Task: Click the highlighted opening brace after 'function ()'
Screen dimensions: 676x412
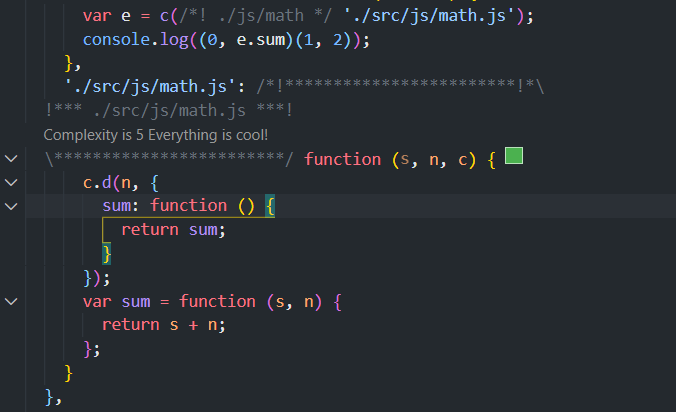Action: (270, 206)
